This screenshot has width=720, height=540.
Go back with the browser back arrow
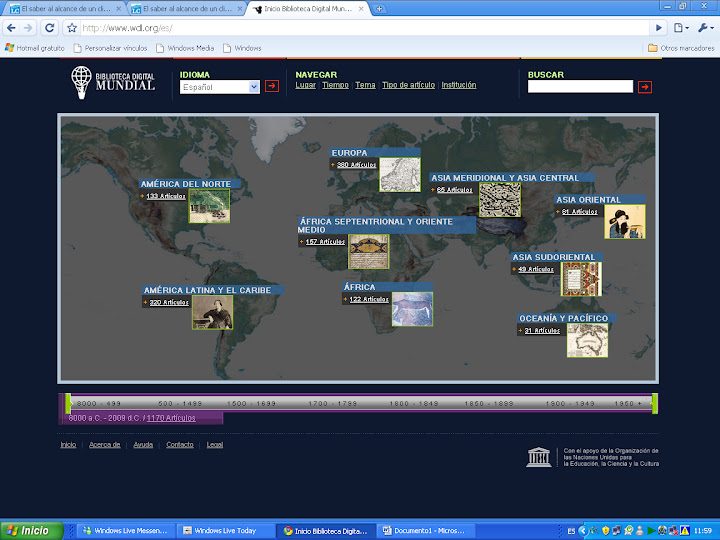point(11,28)
